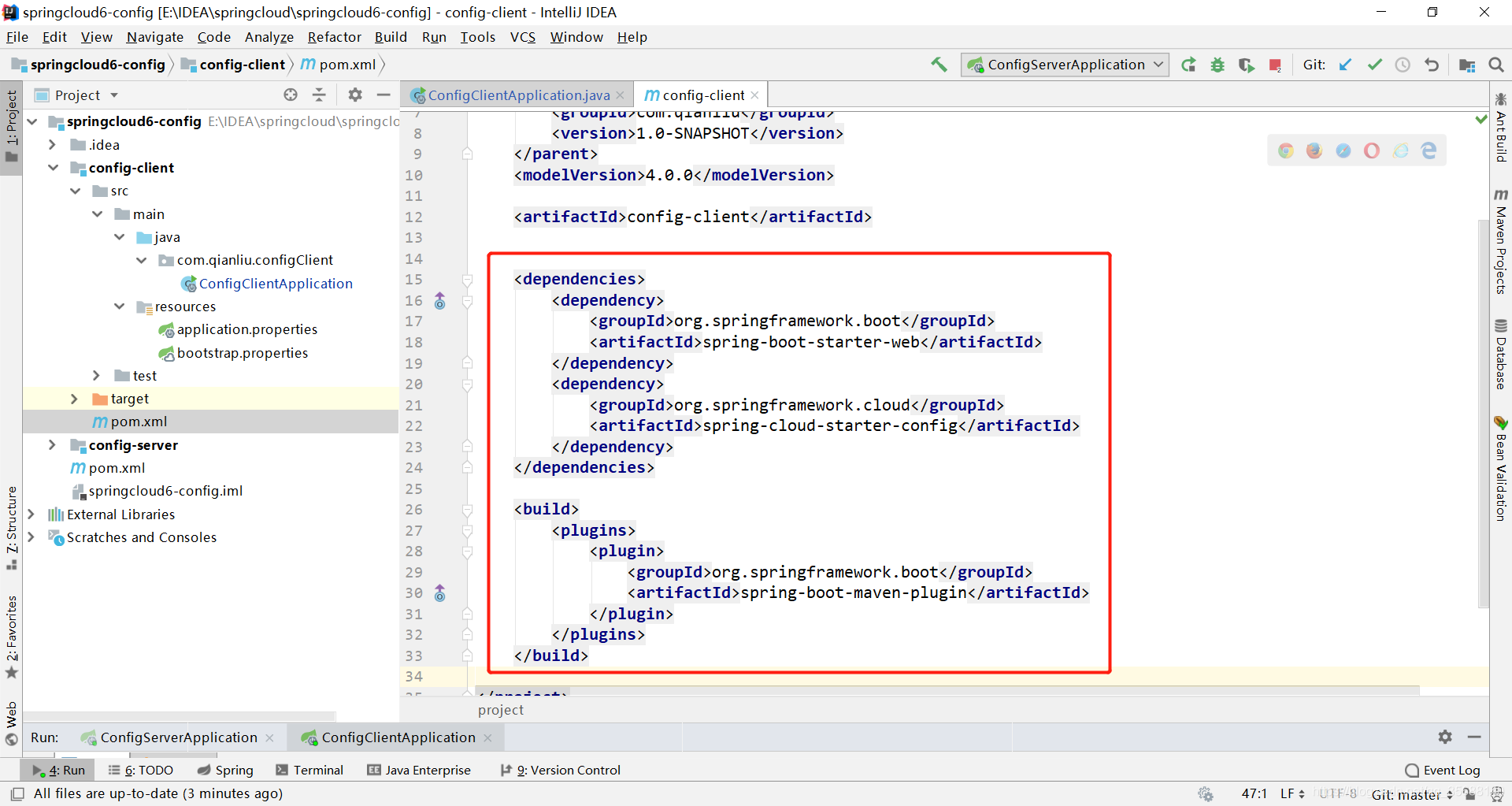1512x806 pixels.
Task: Switch to ConfigClientApplication.java editor tab
Action: point(518,95)
